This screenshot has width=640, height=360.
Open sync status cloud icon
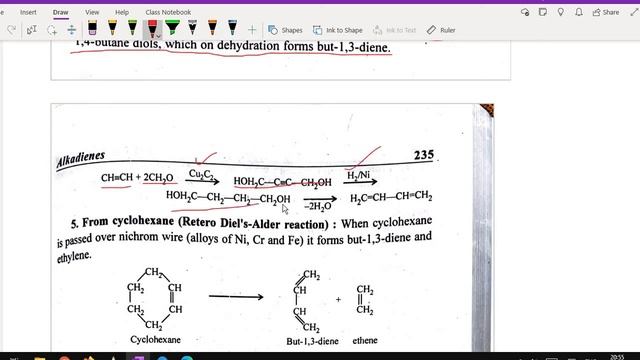(x=525, y=12)
